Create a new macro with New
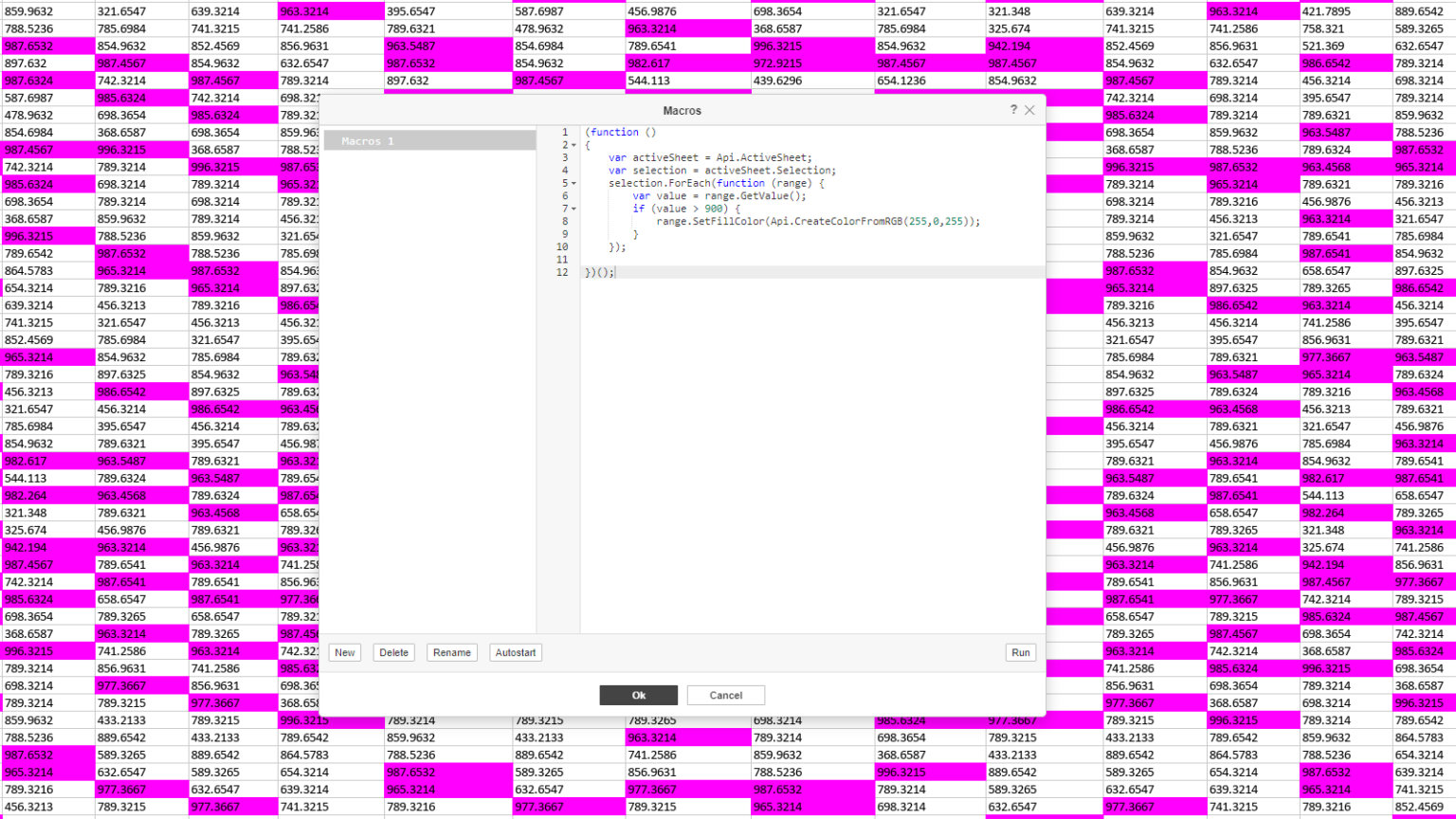The width and height of the screenshot is (1456, 819). click(345, 652)
